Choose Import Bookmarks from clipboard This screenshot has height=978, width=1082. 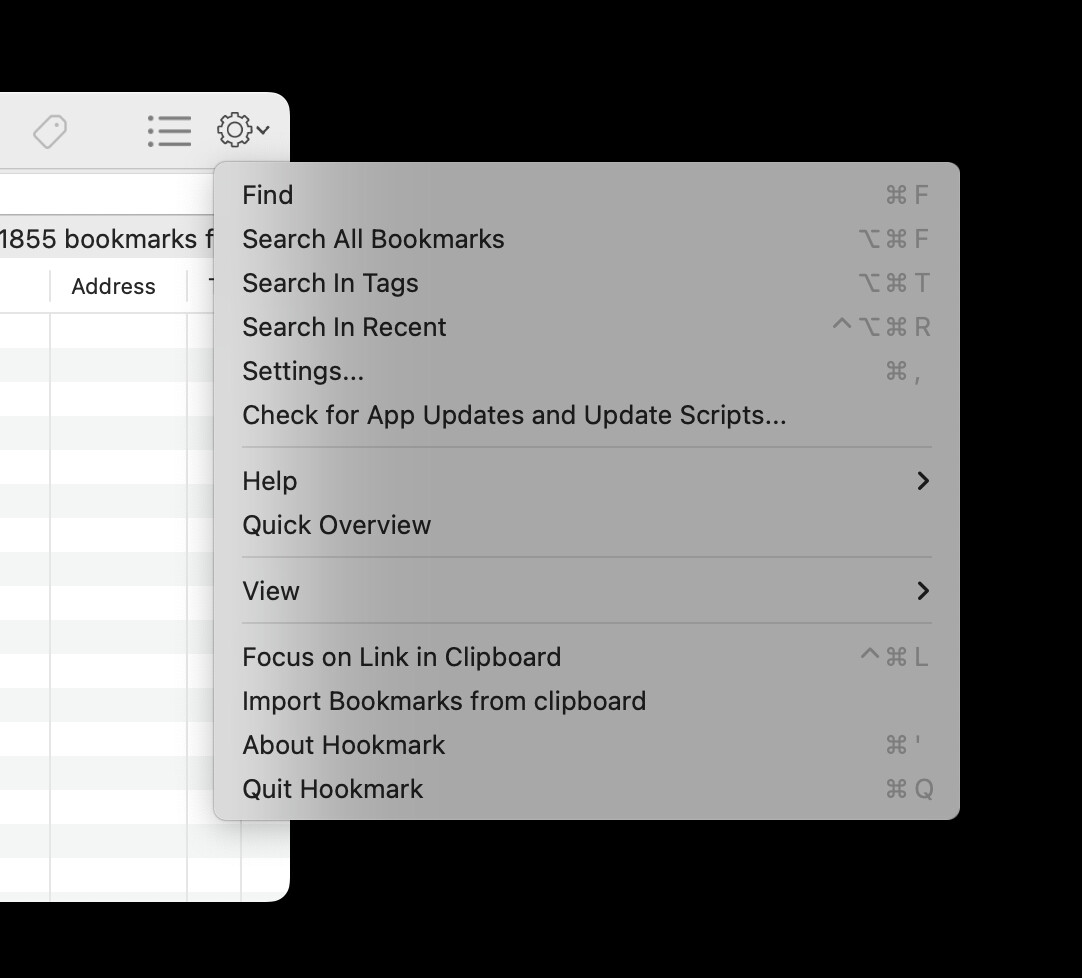click(x=444, y=701)
